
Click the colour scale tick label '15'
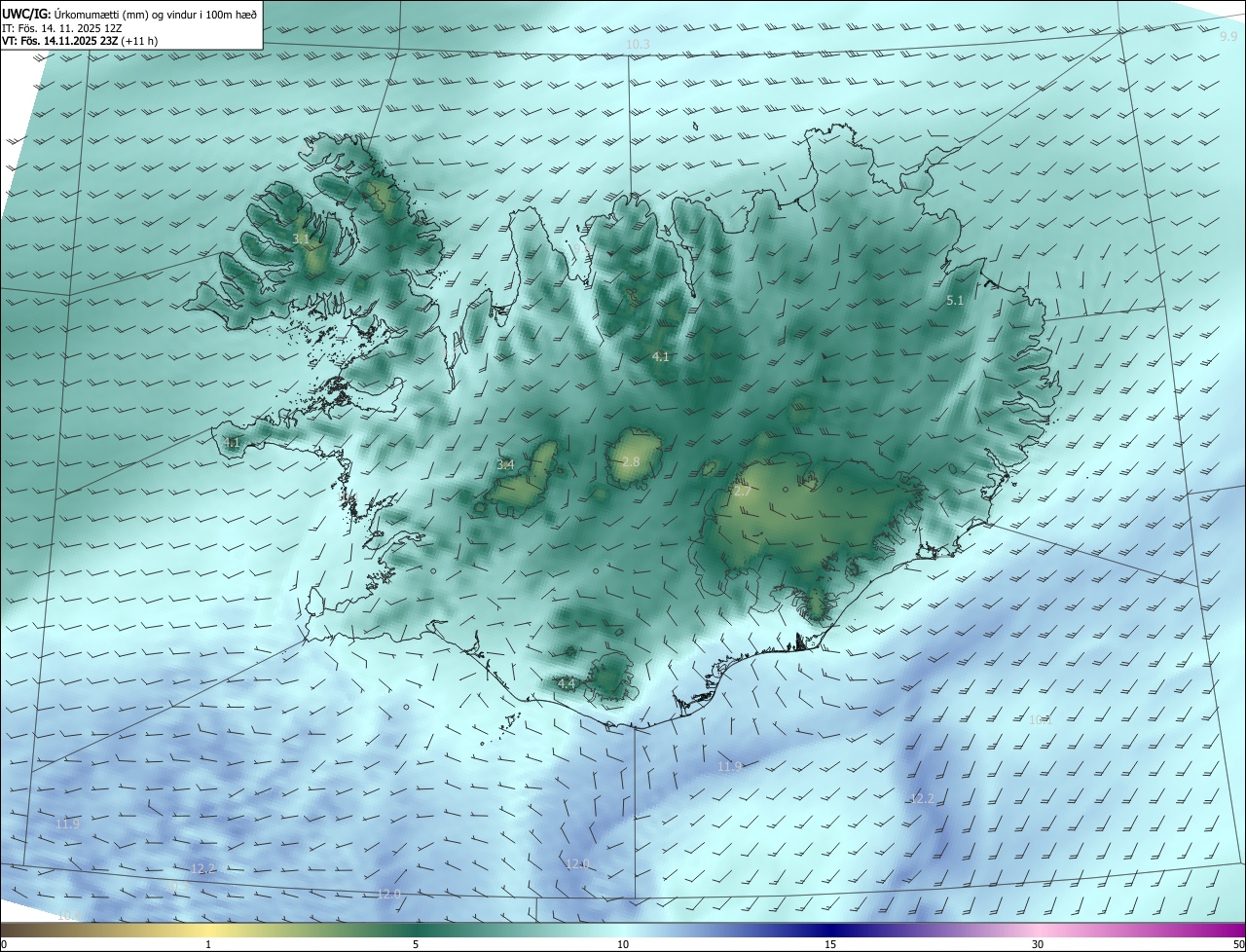(830, 944)
